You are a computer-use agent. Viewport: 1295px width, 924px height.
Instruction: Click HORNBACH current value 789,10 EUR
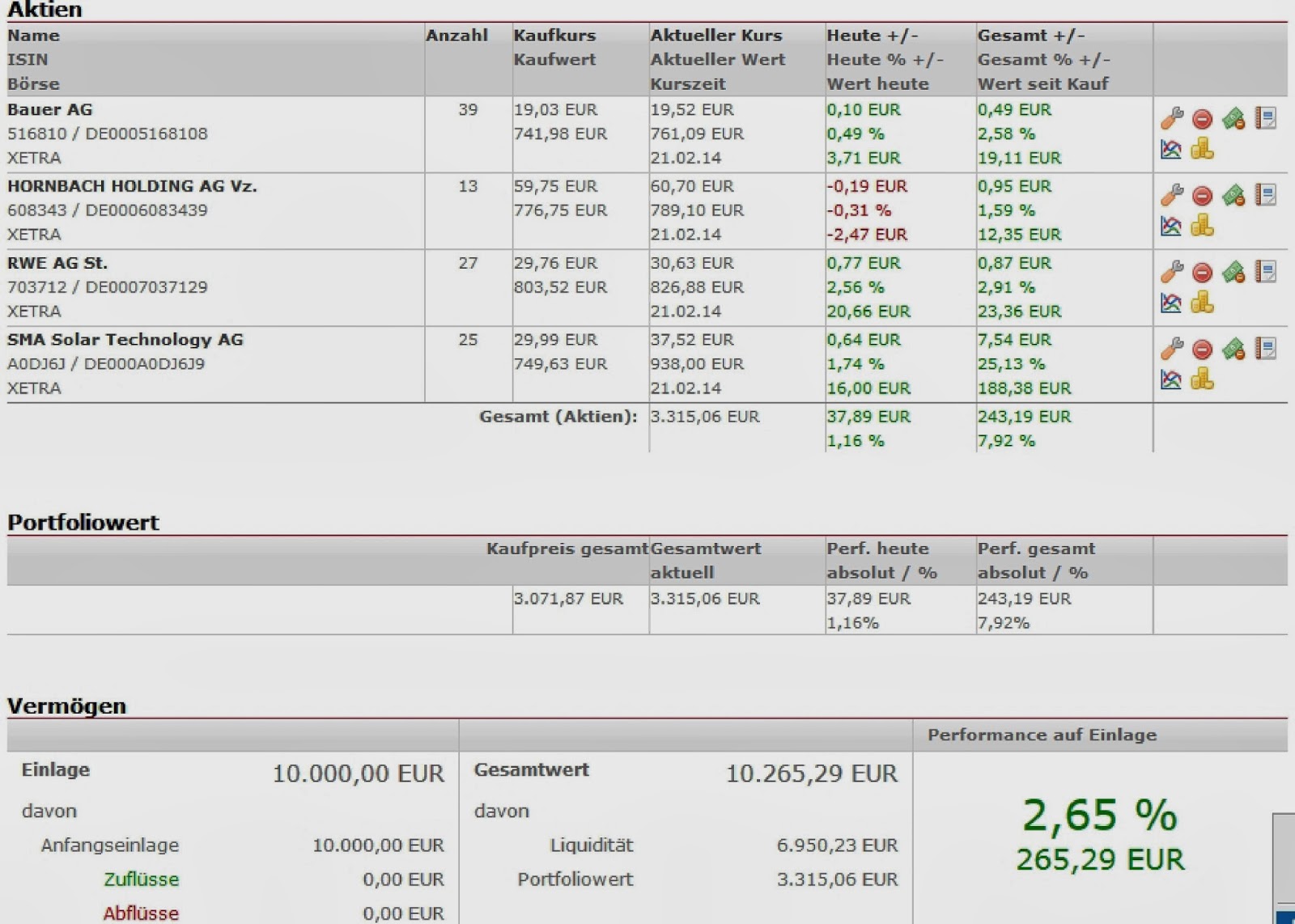pyautogui.click(x=697, y=210)
